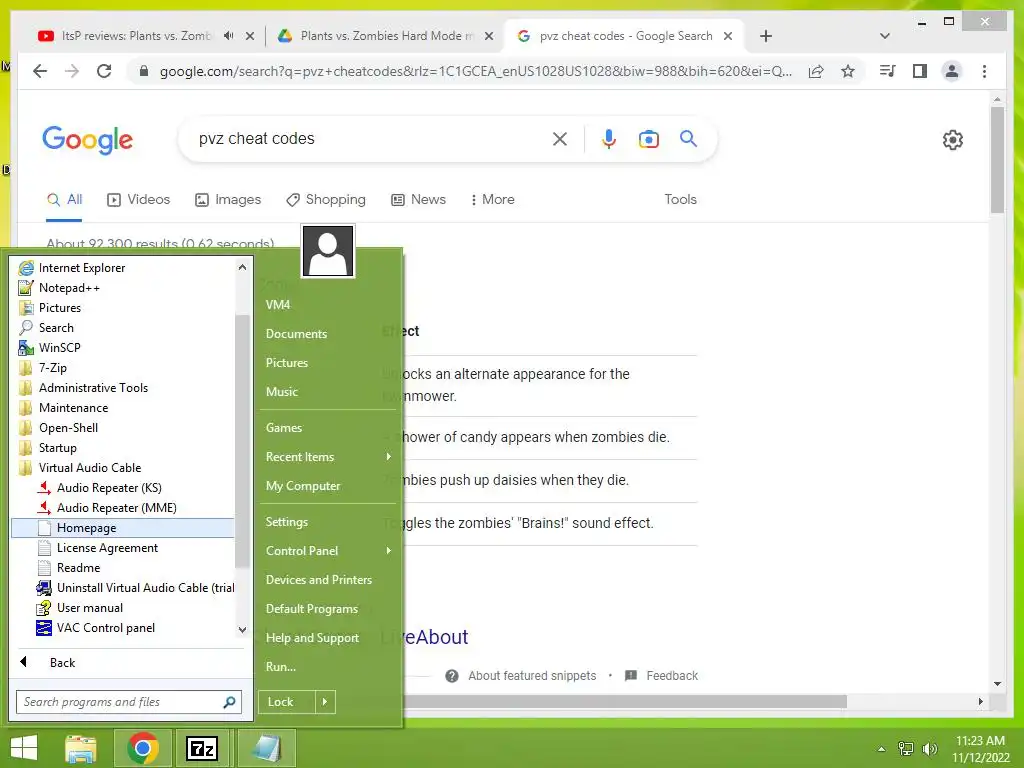1024x768 pixels.
Task: Switch to News results tab
Action: pyautogui.click(x=419, y=199)
